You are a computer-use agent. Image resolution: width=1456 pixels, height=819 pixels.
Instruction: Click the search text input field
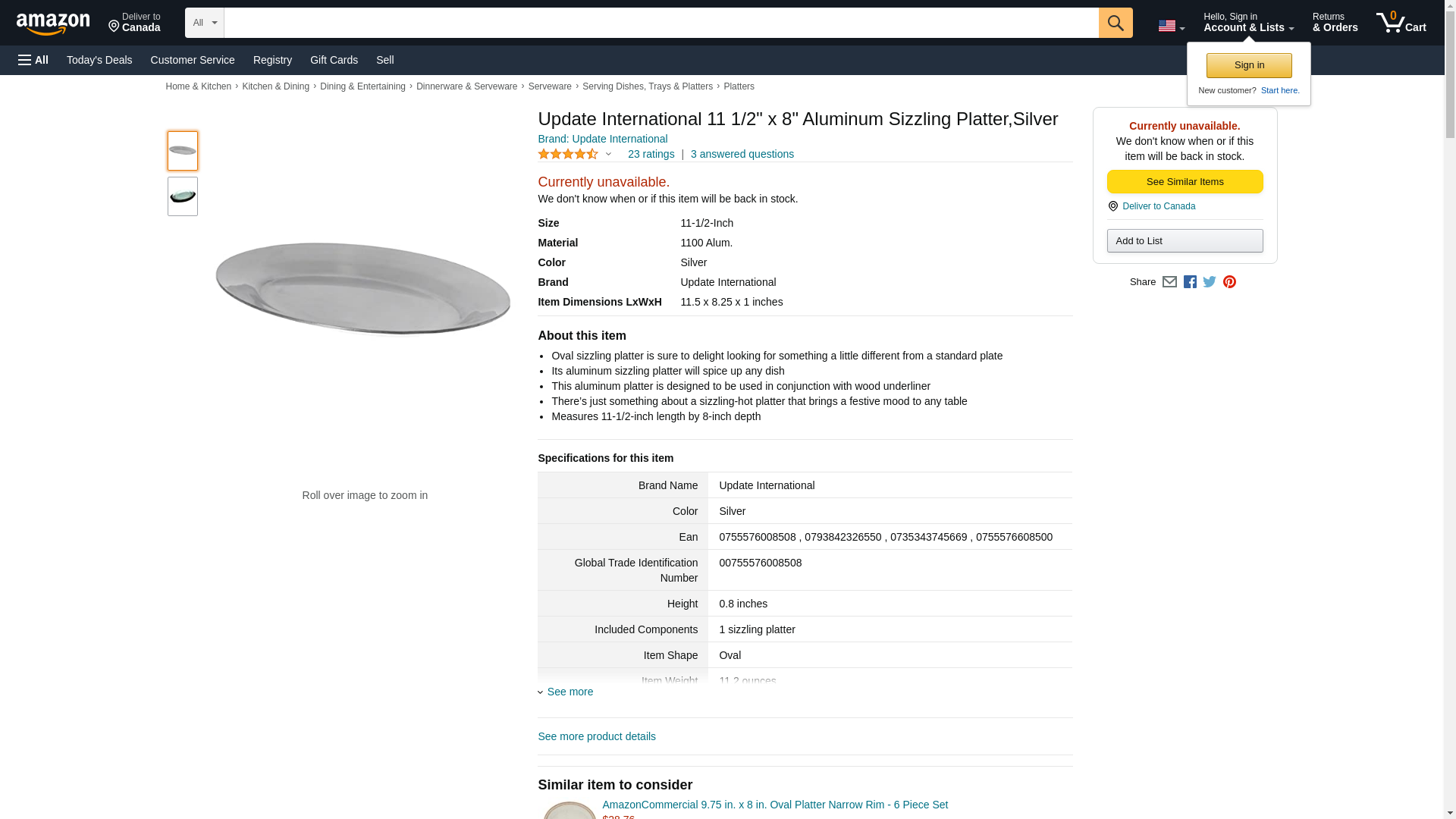coord(661,23)
